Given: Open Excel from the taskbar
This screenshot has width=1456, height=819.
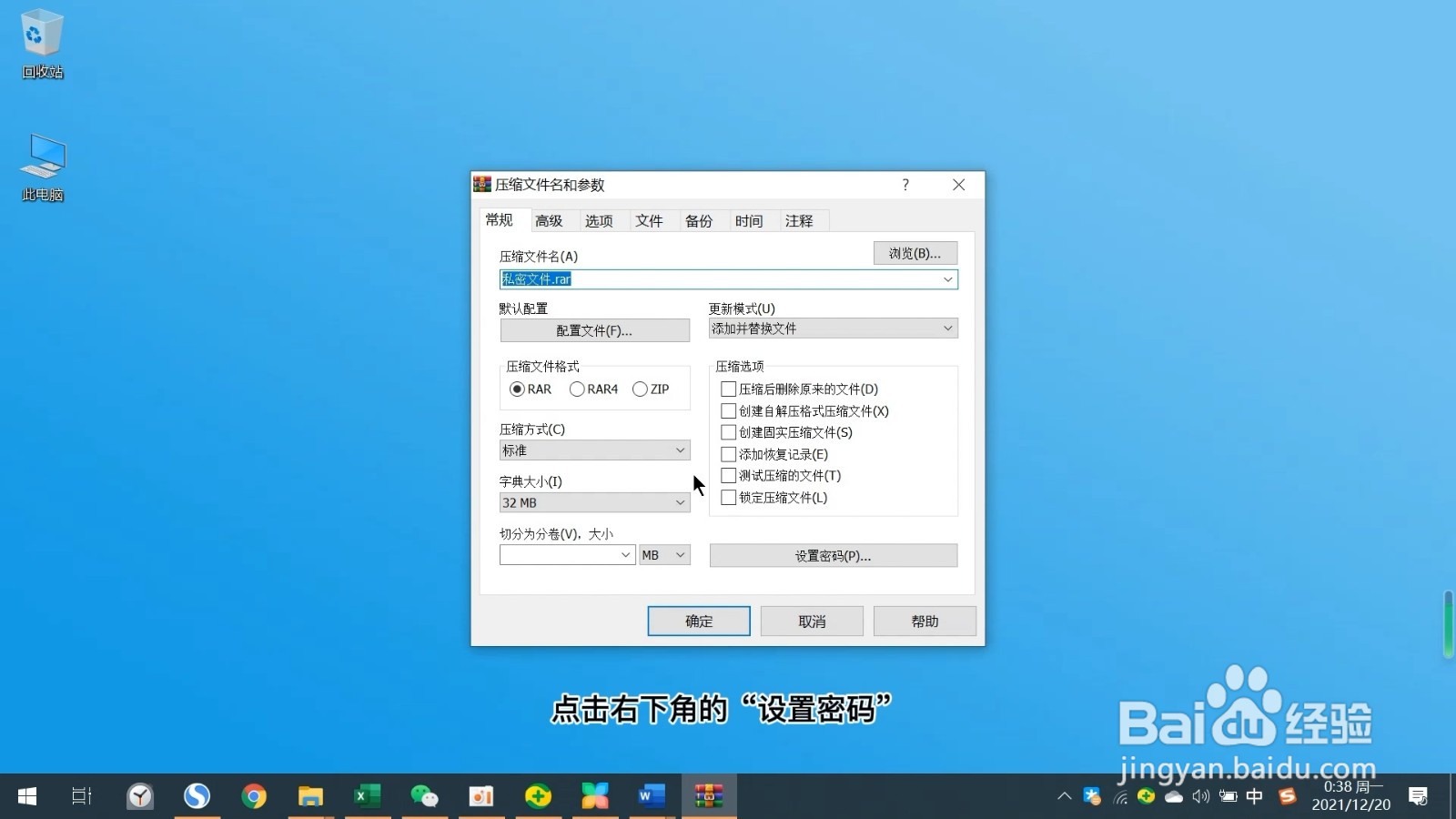Looking at the screenshot, I should [x=368, y=795].
